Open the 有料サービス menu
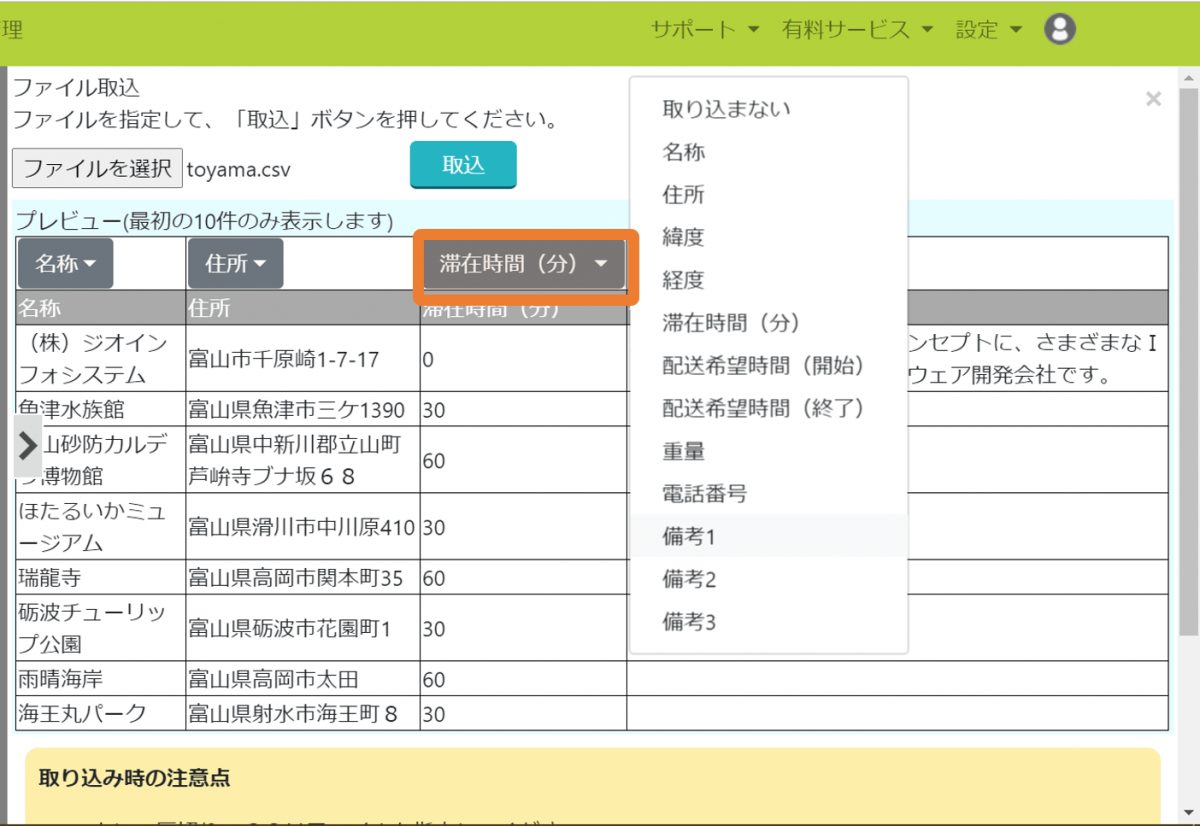The image size is (1200, 826). (857, 29)
